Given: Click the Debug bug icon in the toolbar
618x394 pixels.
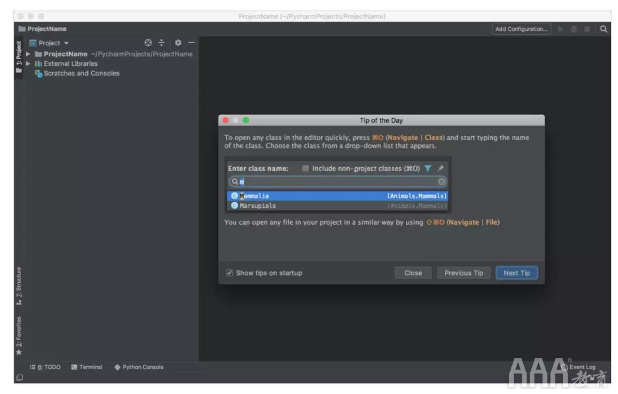Looking at the screenshot, I should (x=574, y=29).
